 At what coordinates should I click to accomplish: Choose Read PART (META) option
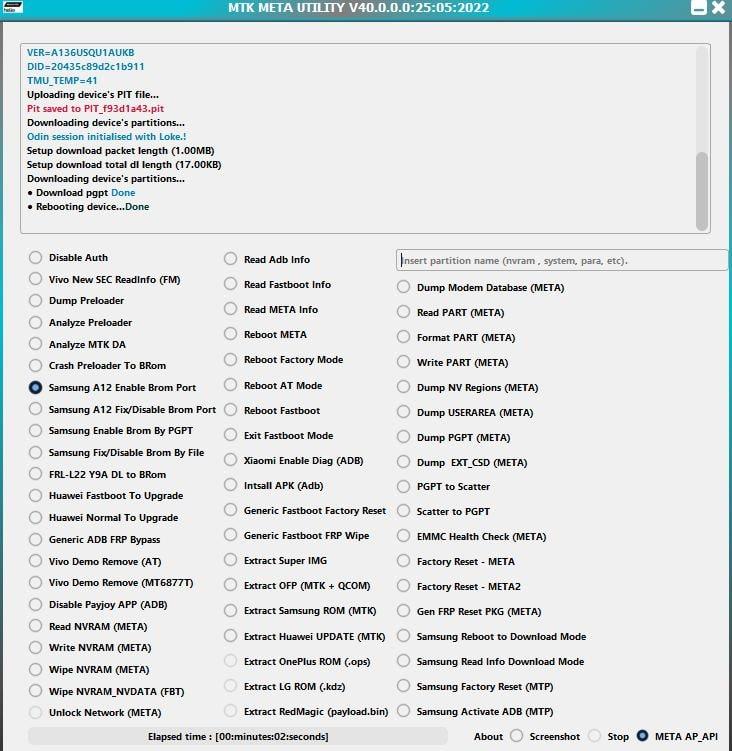[x=403, y=312]
